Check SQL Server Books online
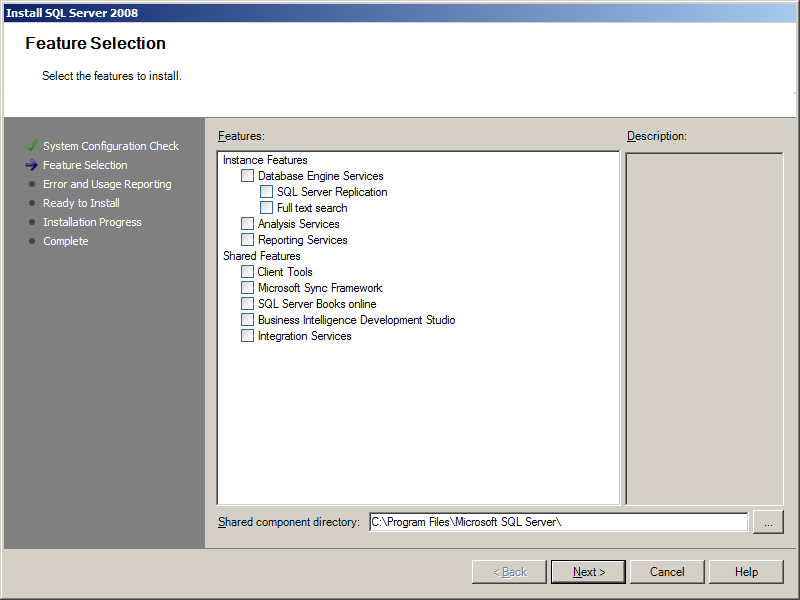Viewport: 800px width, 600px height. click(x=247, y=304)
